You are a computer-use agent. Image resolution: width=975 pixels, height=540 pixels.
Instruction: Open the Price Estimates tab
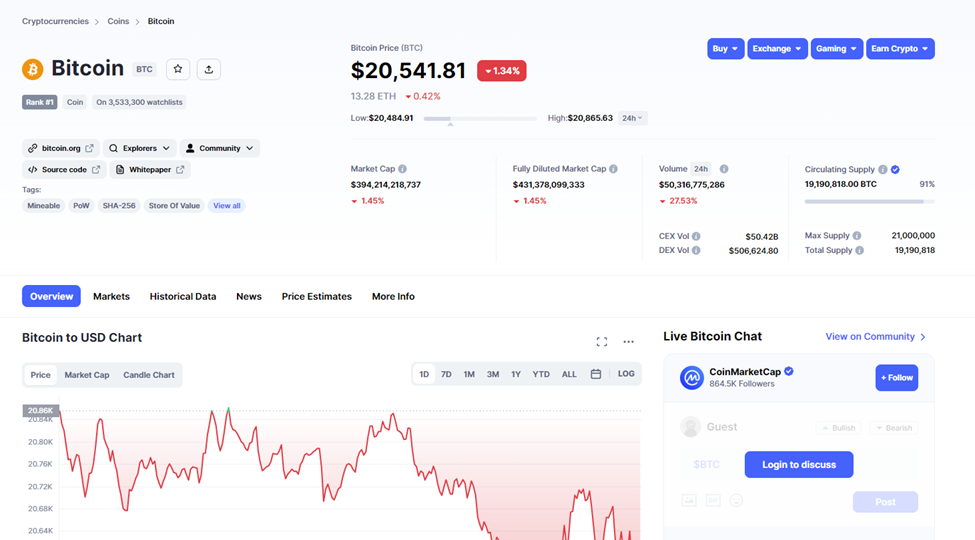tap(317, 296)
